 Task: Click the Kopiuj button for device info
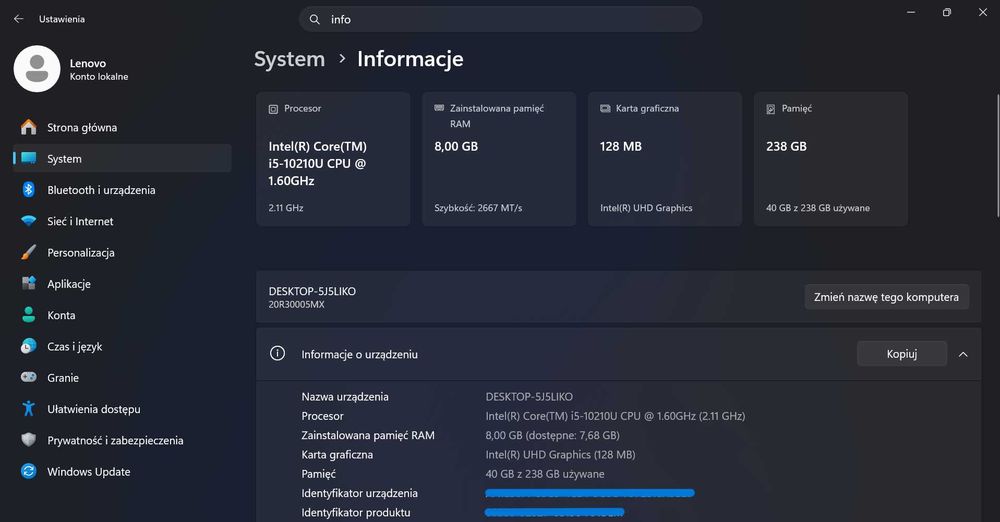point(902,354)
